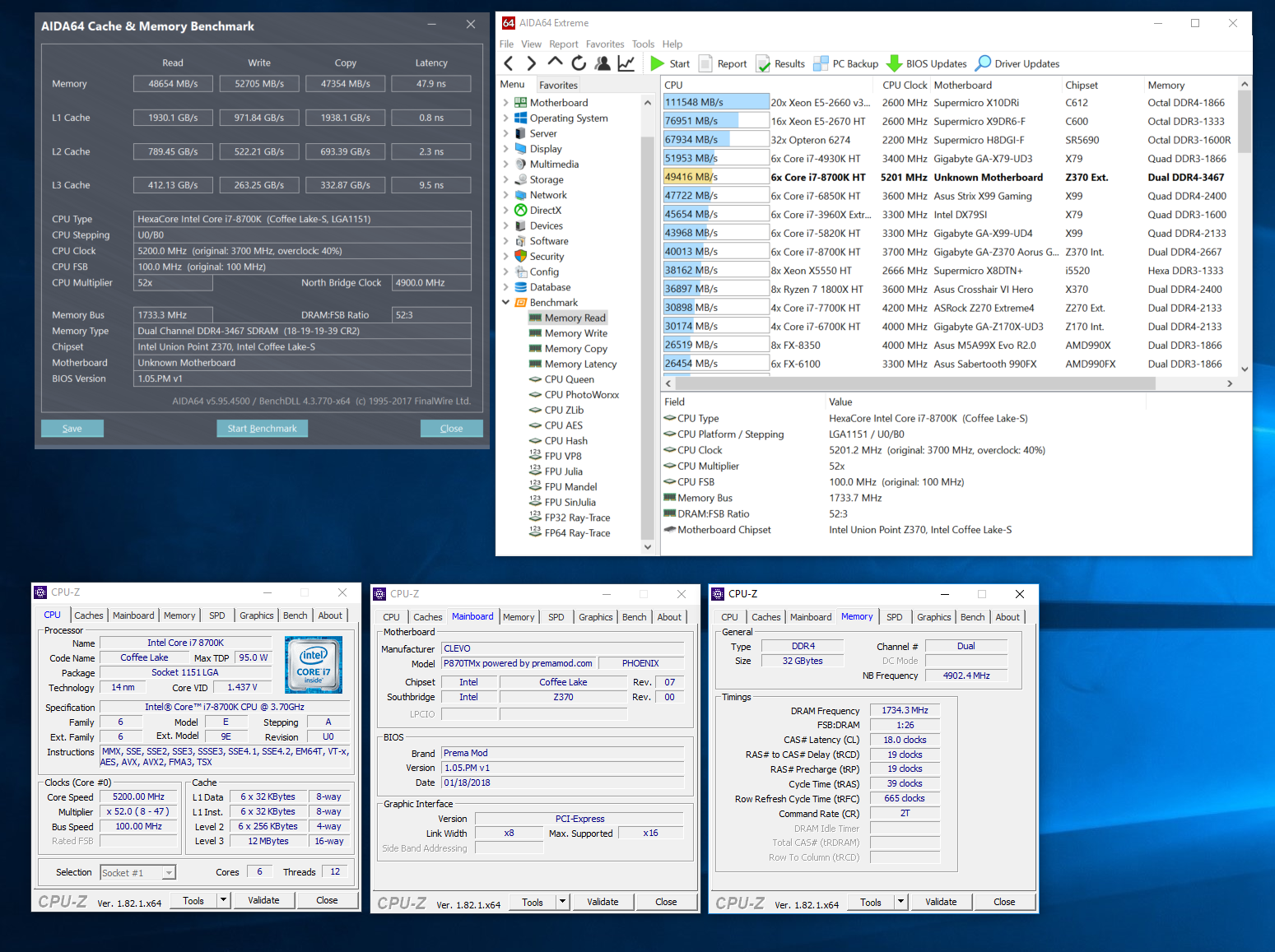1275x952 pixels.
Task: Open BIOS Updates from the toolbar
Action: 926,63
